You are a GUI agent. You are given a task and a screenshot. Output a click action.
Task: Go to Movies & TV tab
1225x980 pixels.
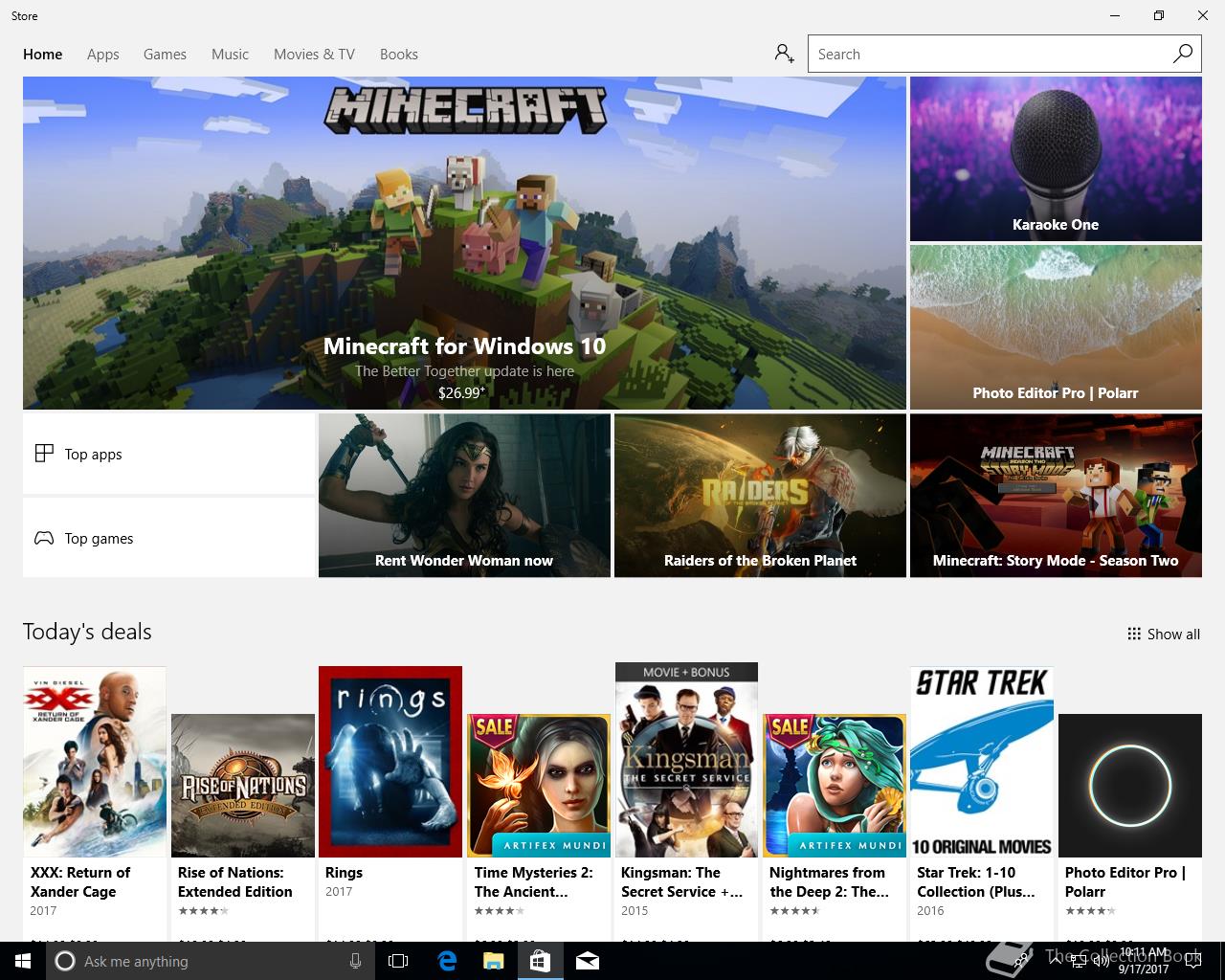tap(314, 54)
